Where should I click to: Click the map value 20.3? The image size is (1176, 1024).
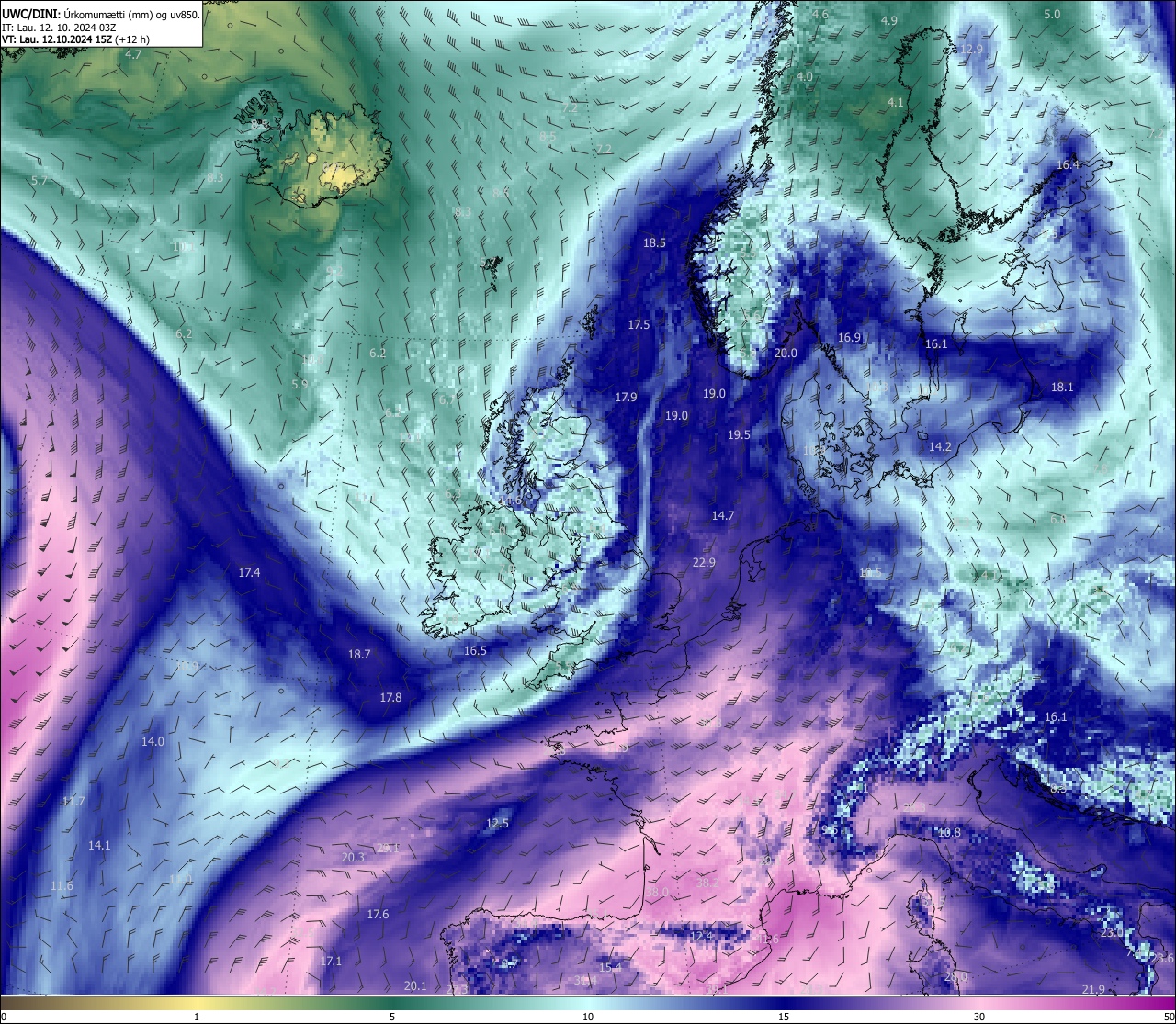click(353, 858)
